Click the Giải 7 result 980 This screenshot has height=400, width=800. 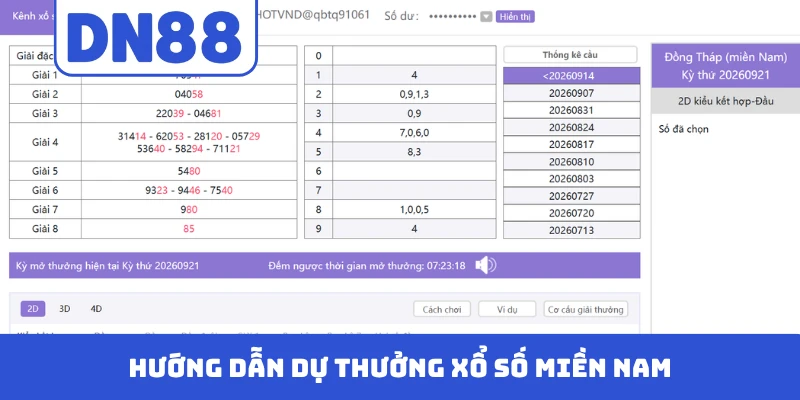coord(189,209)
